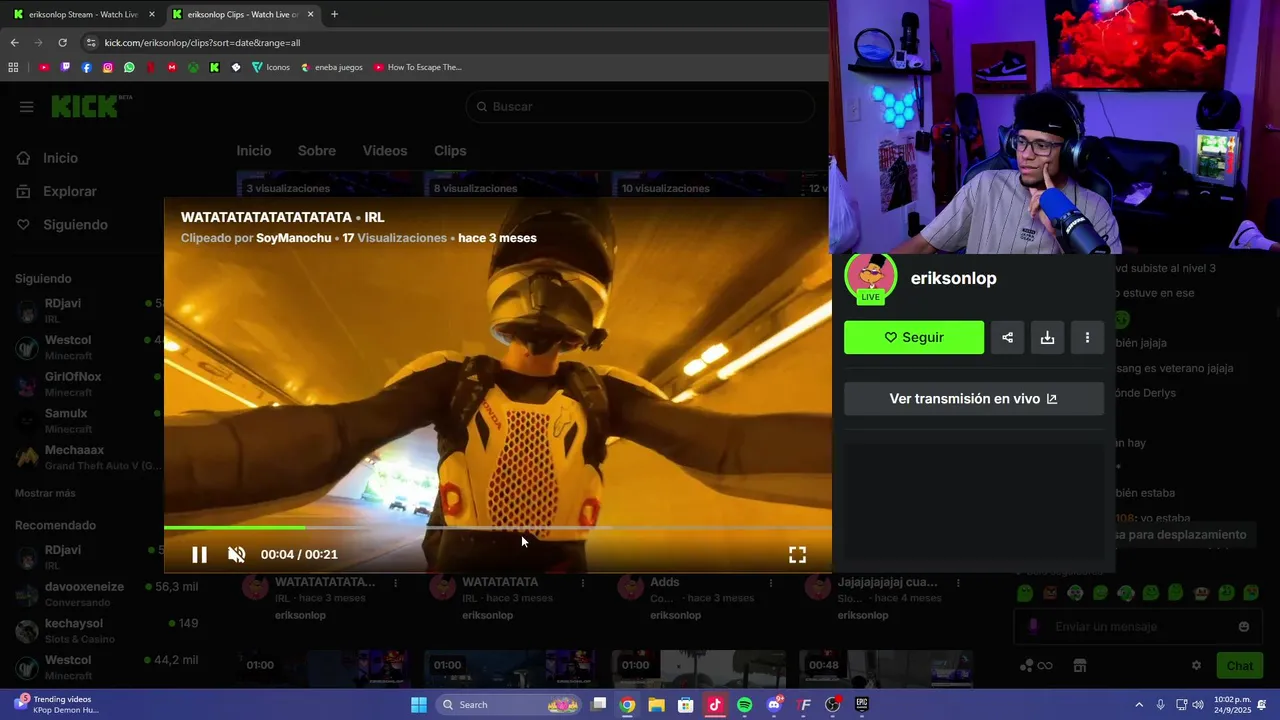This screenshot has width=1280, height=720.
Task: Click the Buscar search field
Action: 640,106
